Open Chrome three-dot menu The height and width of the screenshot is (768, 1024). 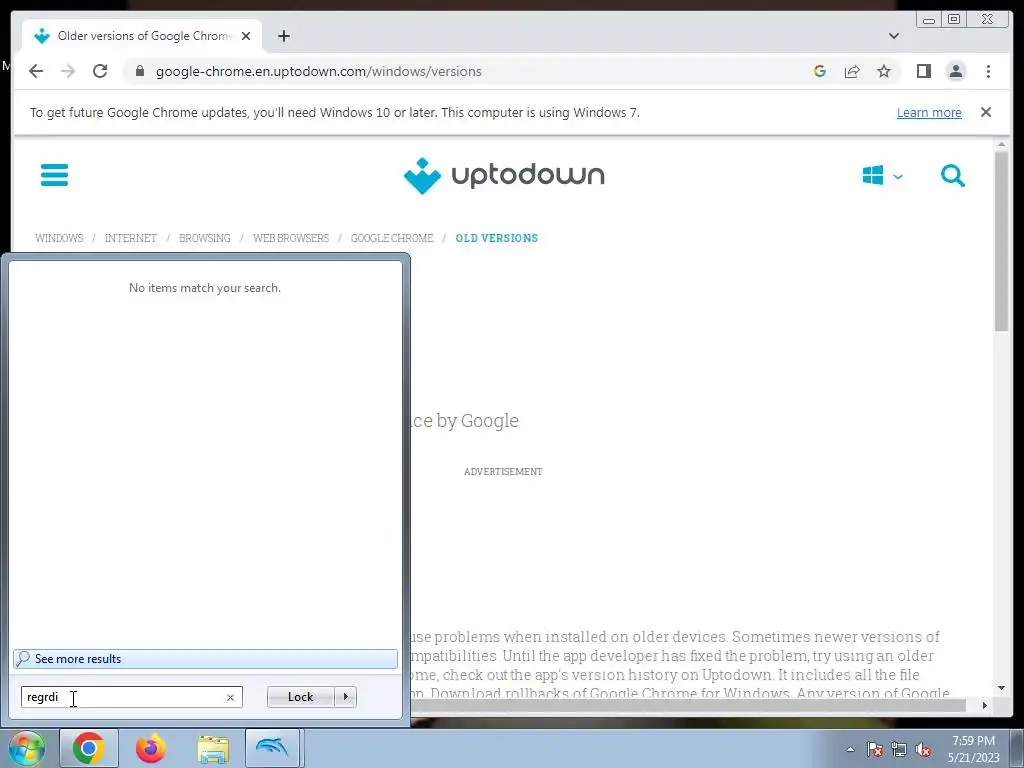point(988,71)
